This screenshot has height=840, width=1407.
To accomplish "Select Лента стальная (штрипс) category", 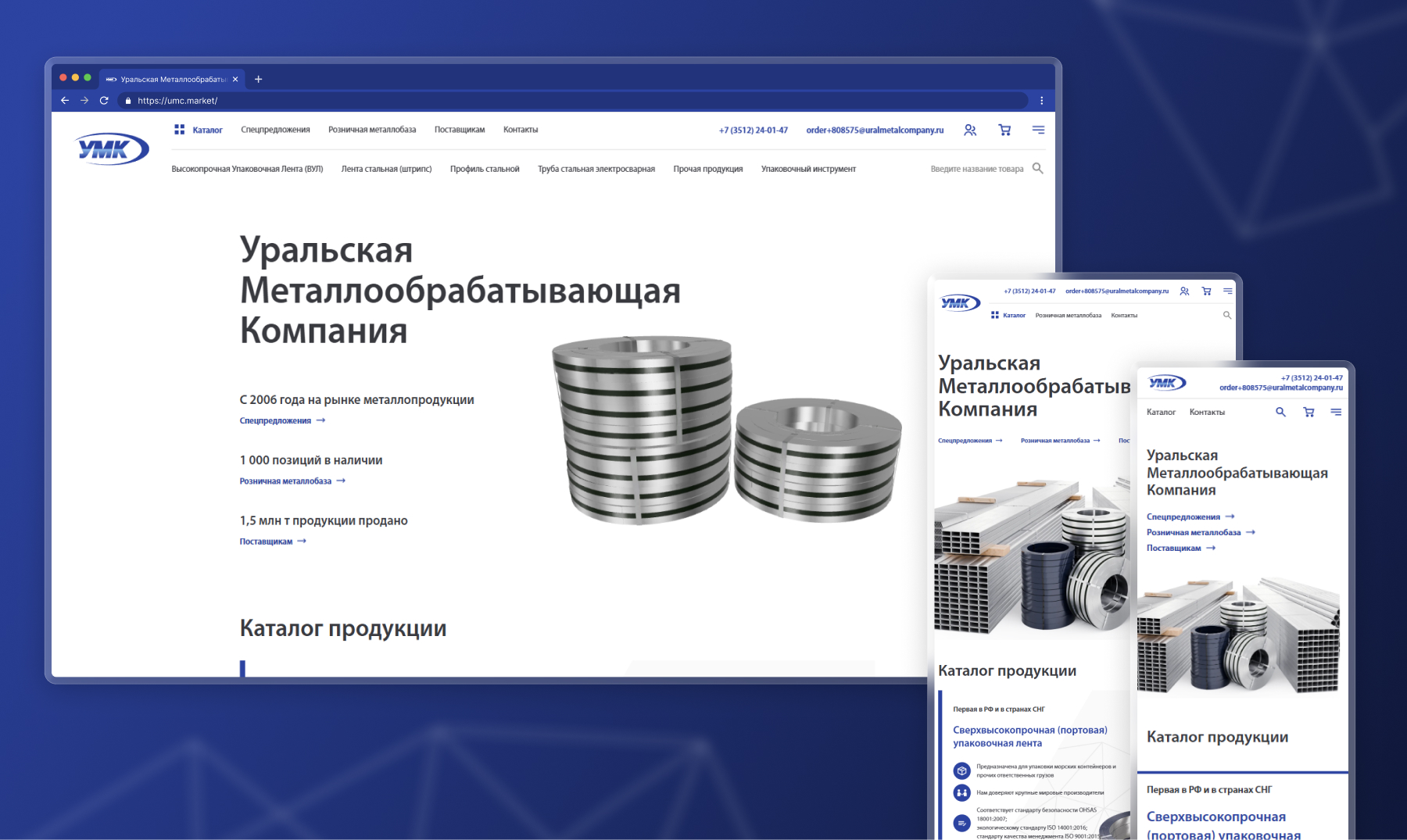I will point(386,169).
